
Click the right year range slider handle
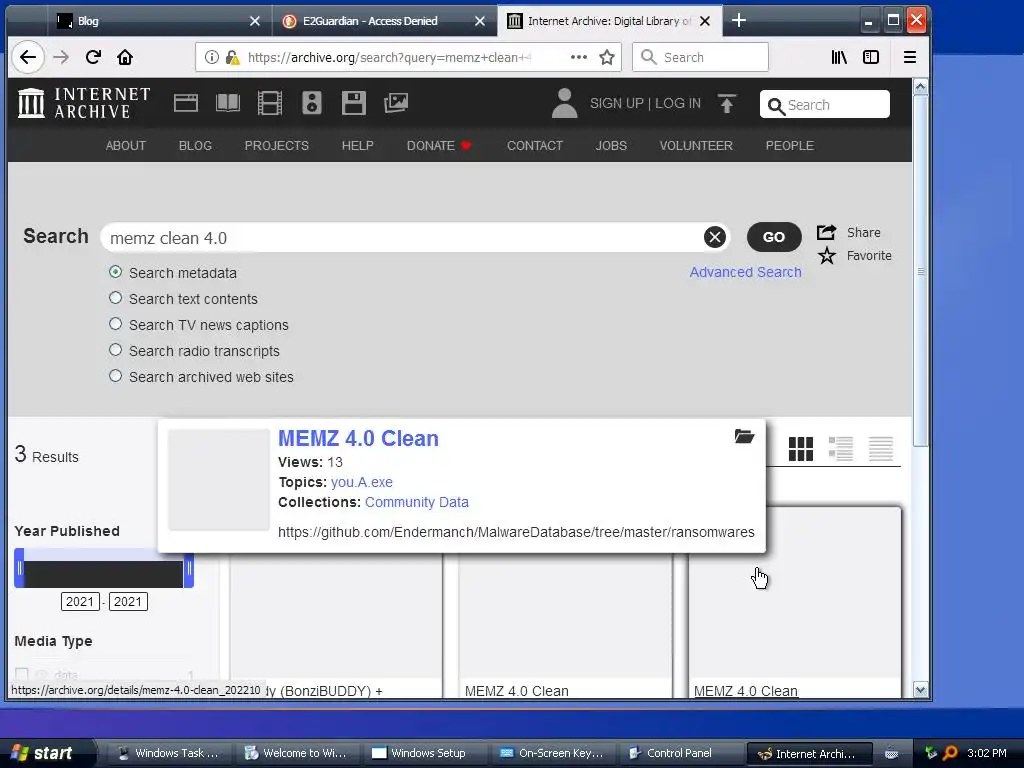tap(189, 568)
